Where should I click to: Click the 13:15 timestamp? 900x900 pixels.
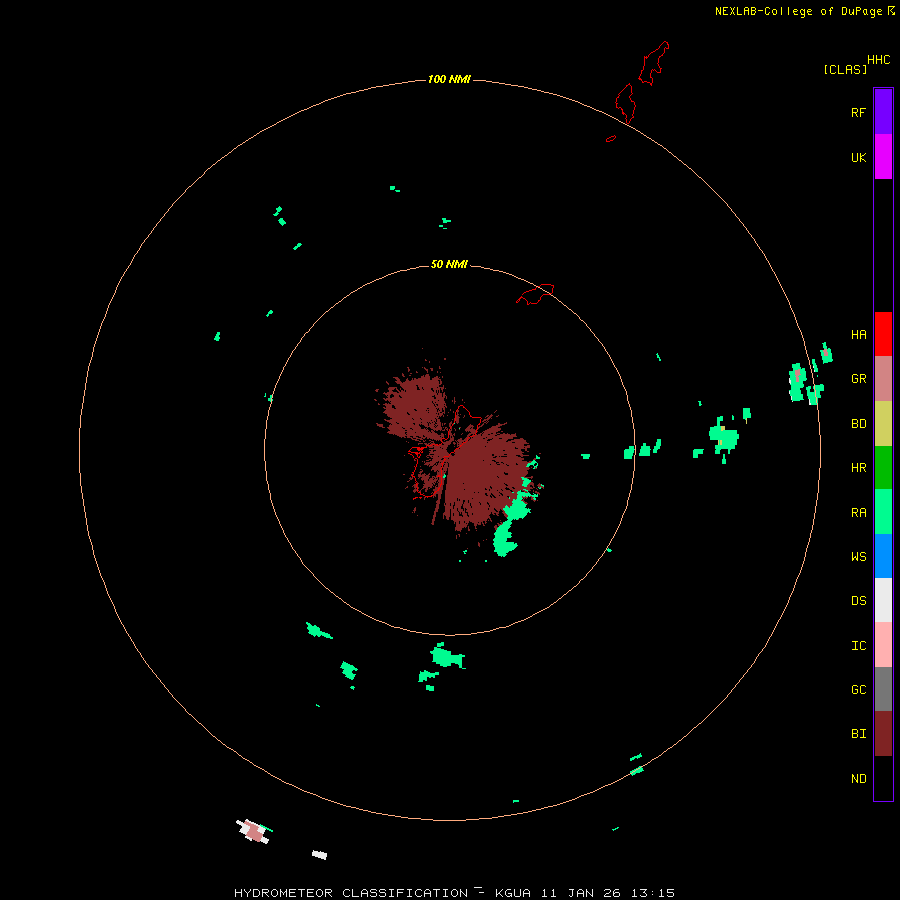click(652, 893)
